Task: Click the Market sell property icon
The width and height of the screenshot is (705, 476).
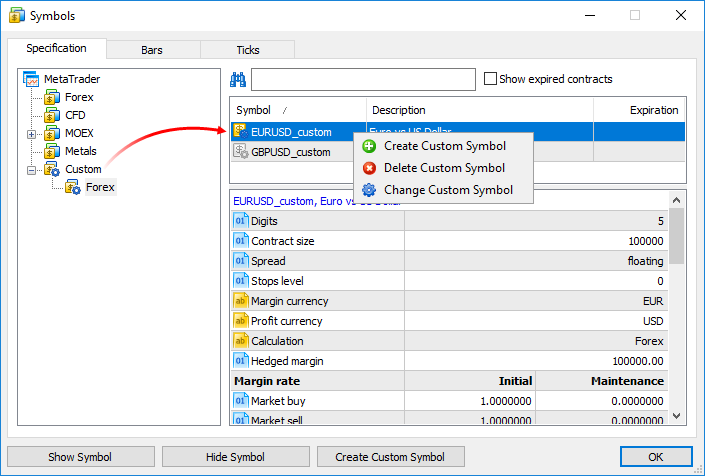Action: [241, 418]
